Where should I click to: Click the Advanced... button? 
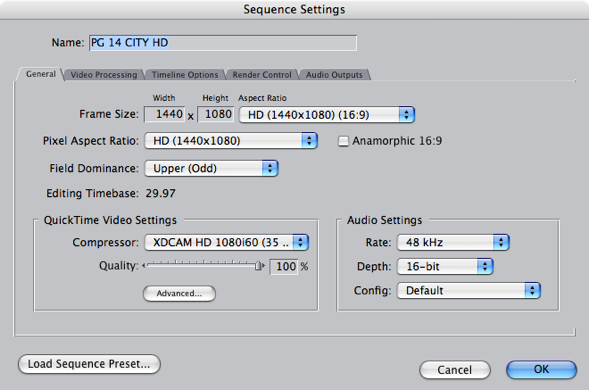click(179, 293)
